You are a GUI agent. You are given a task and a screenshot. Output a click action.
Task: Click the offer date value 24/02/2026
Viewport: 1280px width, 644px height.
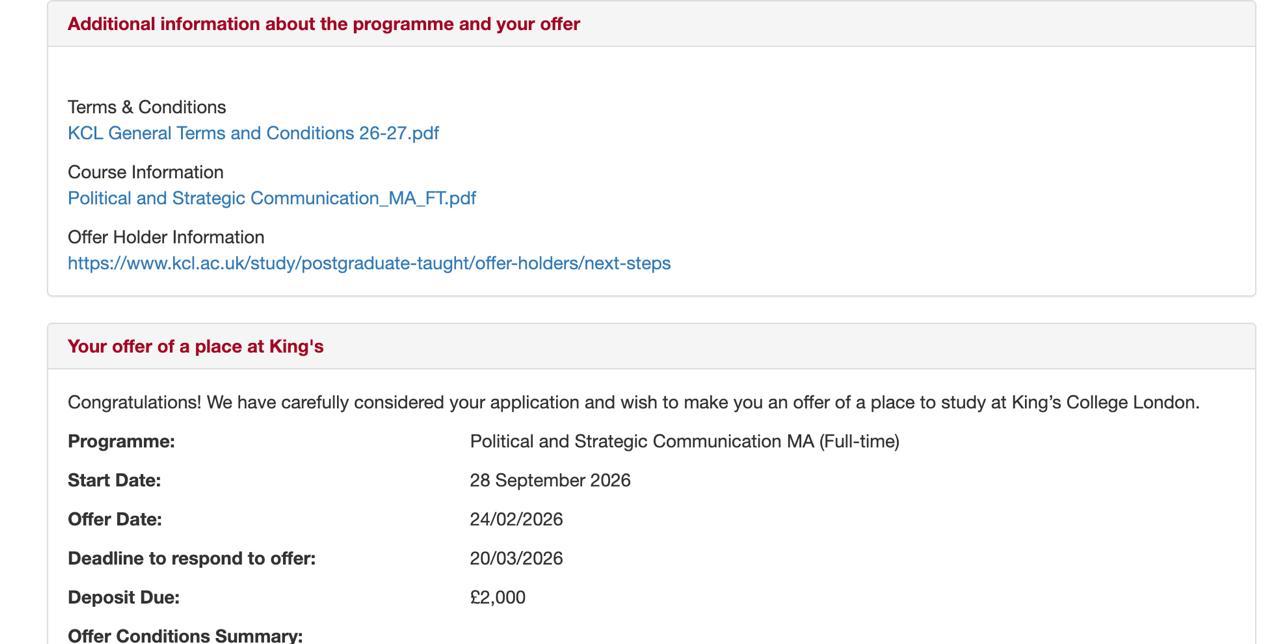pos(516,519)
